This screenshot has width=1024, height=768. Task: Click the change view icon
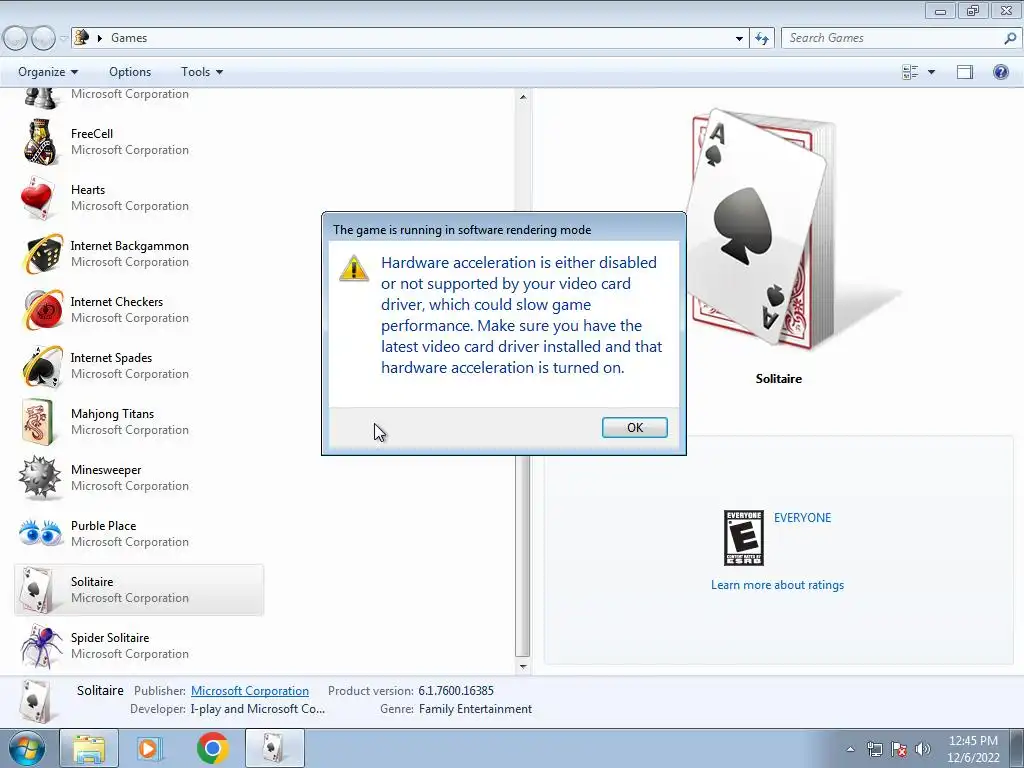tap(910, 72)
